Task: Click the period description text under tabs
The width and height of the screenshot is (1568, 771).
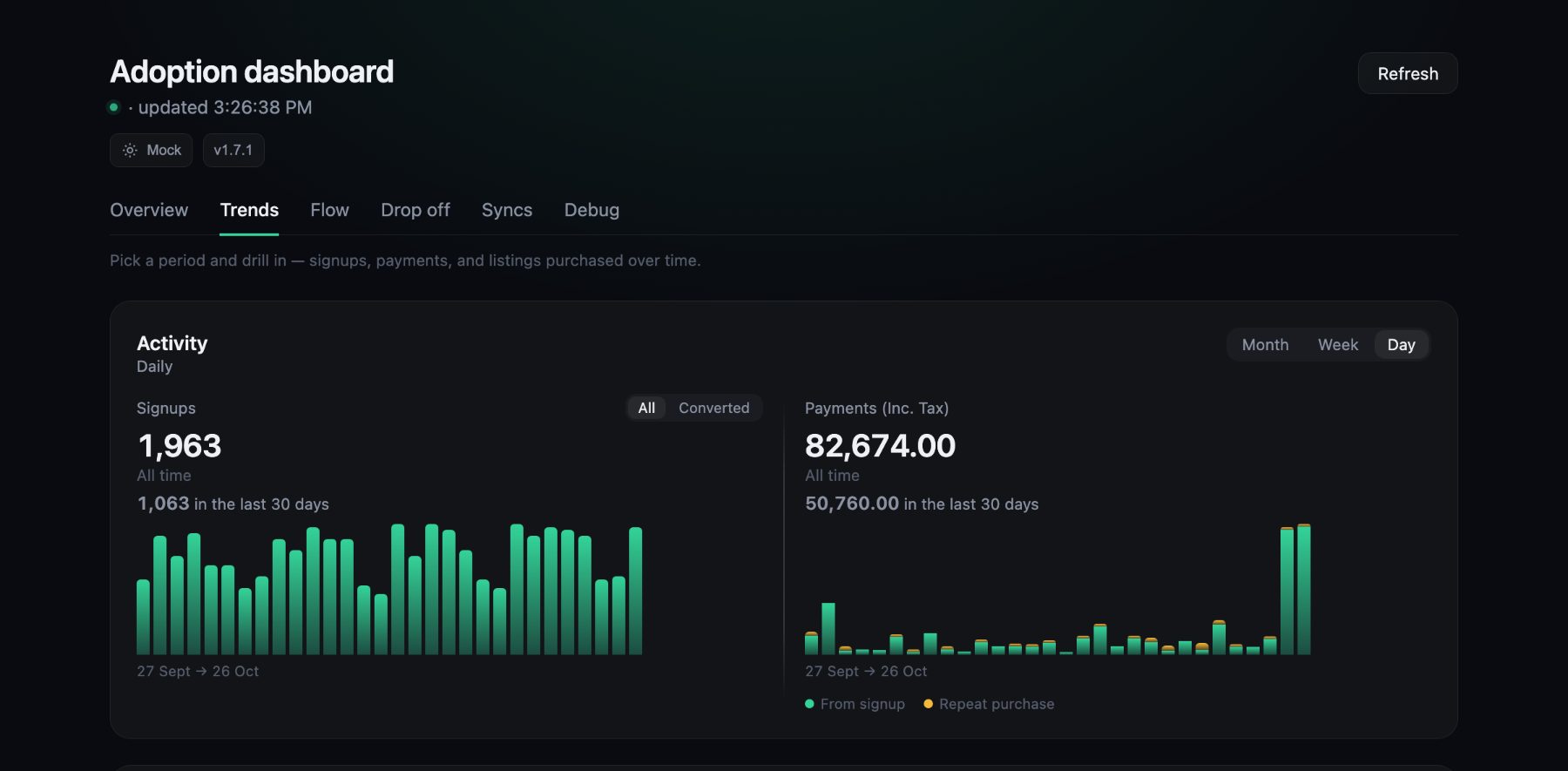Action: tap(405, 260)
